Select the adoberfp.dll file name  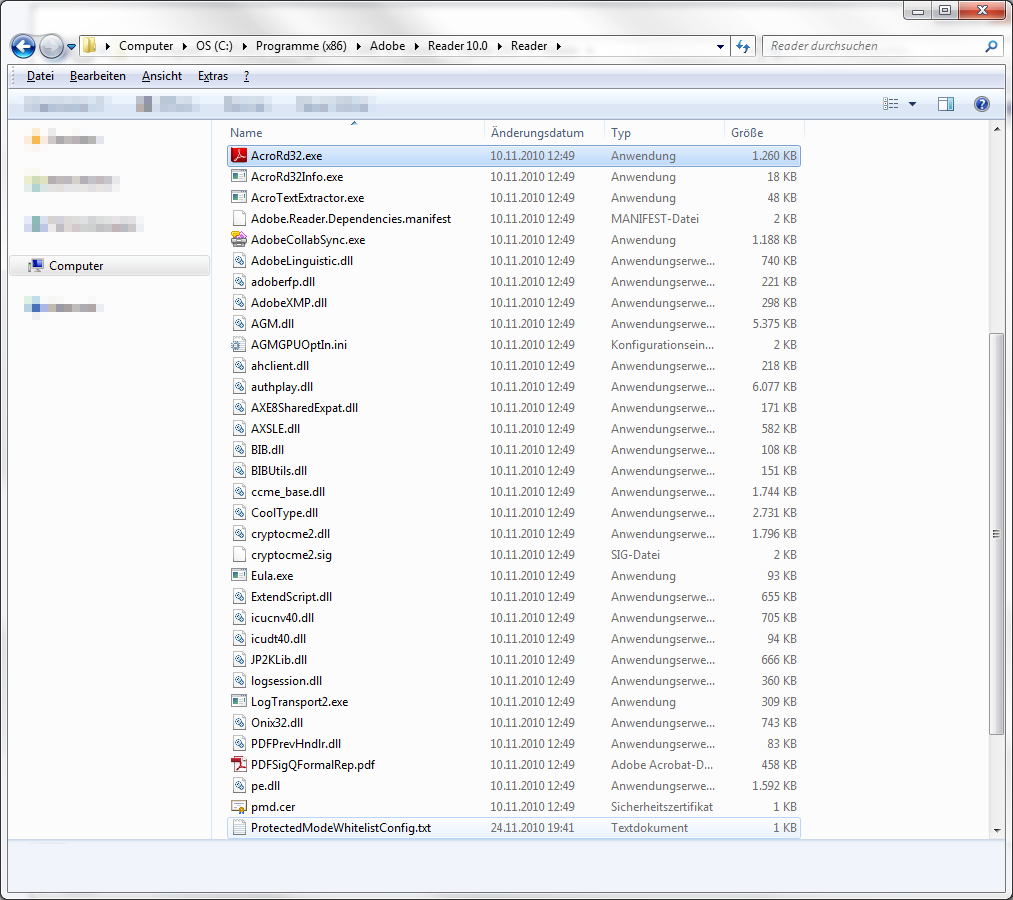pyautogui.click(x=283, y=282)
